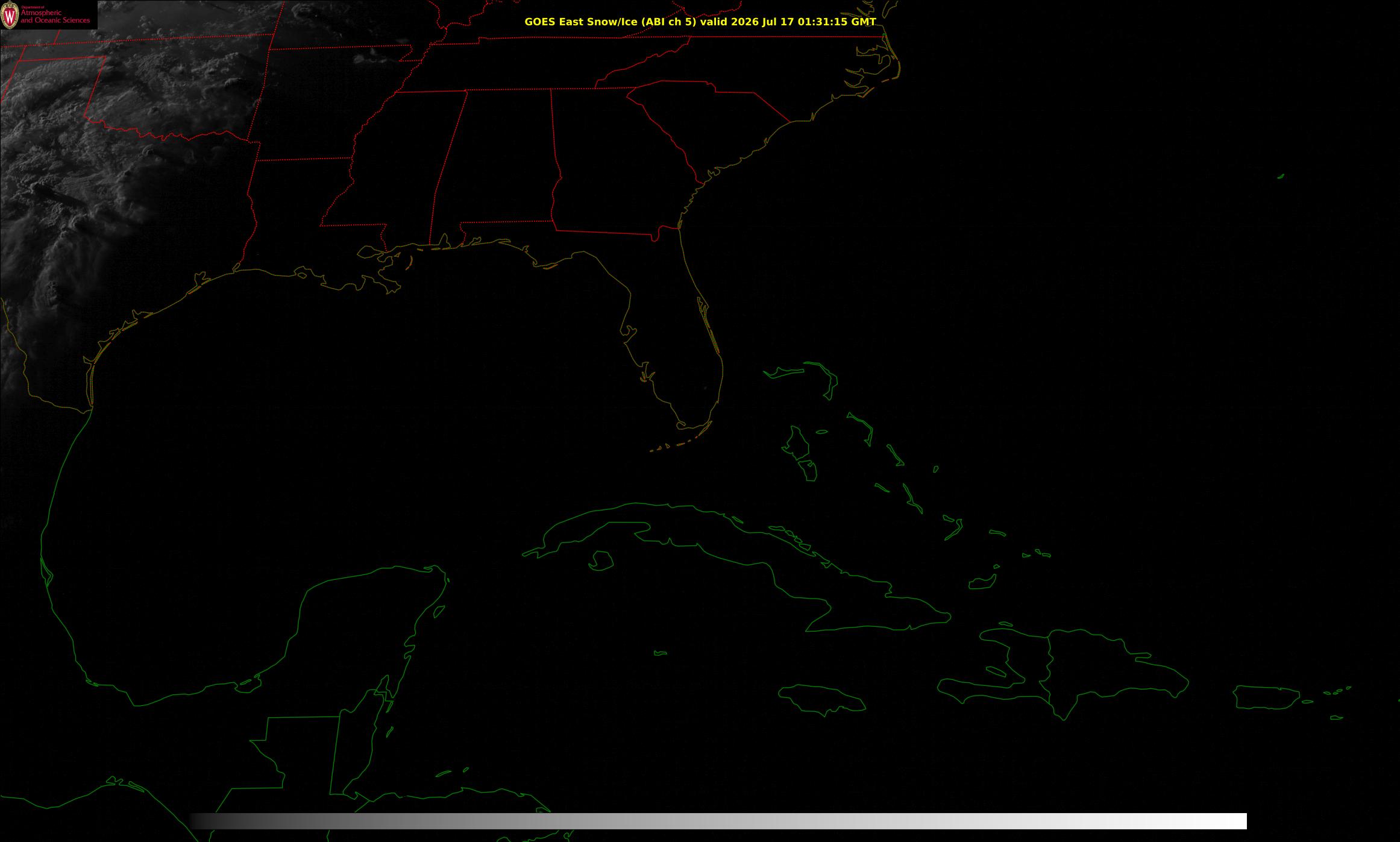Select the Puerto Rico island outline

click(x=1266, y=697)
